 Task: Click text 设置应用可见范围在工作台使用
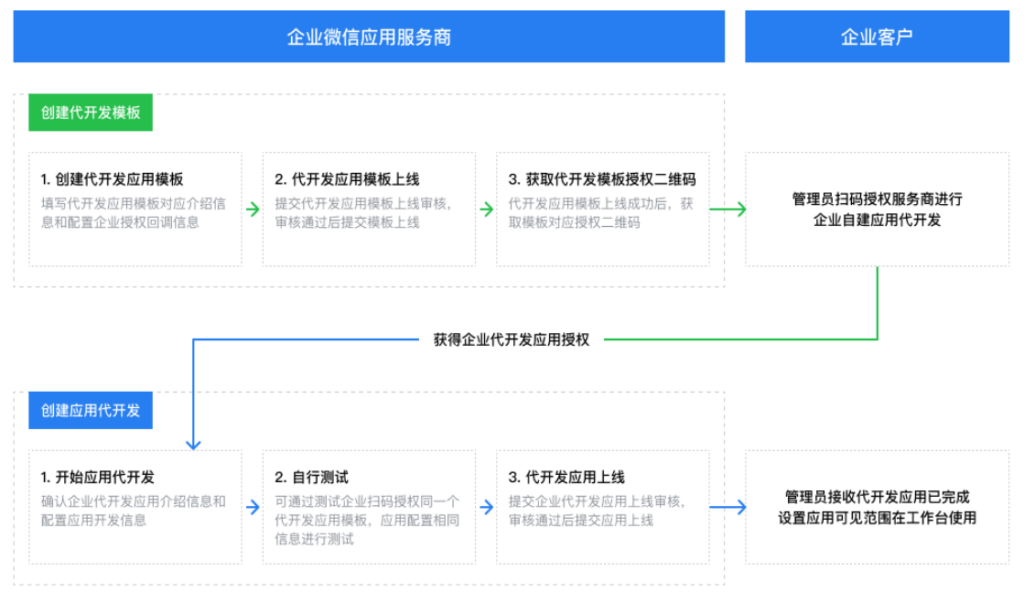click(x=877, y=518)
